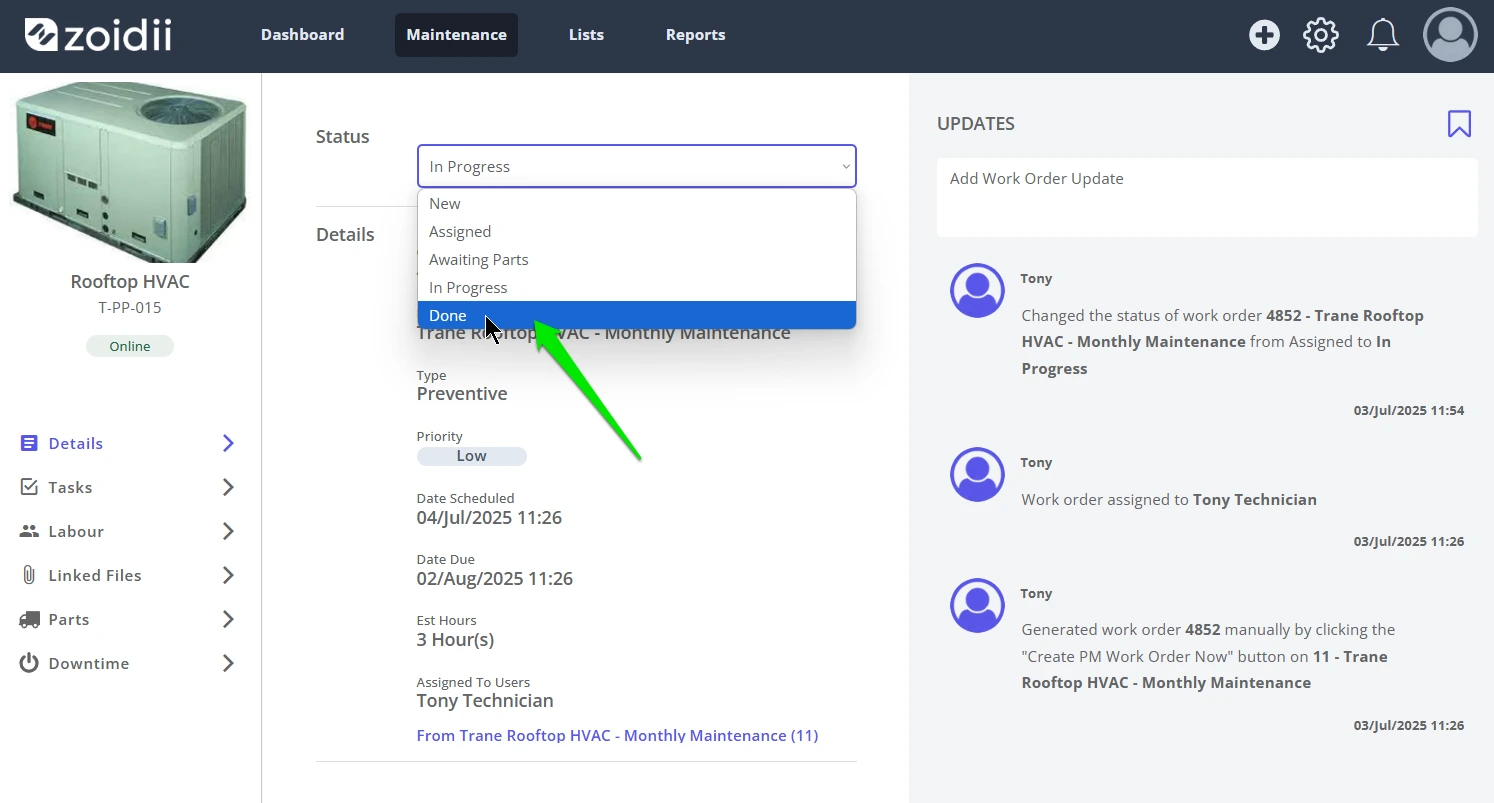Image resolution: width=1494 pixels, height=803 pixels.
Task: Click the bookmark icon beside UPDATES
Action: 1459,124
